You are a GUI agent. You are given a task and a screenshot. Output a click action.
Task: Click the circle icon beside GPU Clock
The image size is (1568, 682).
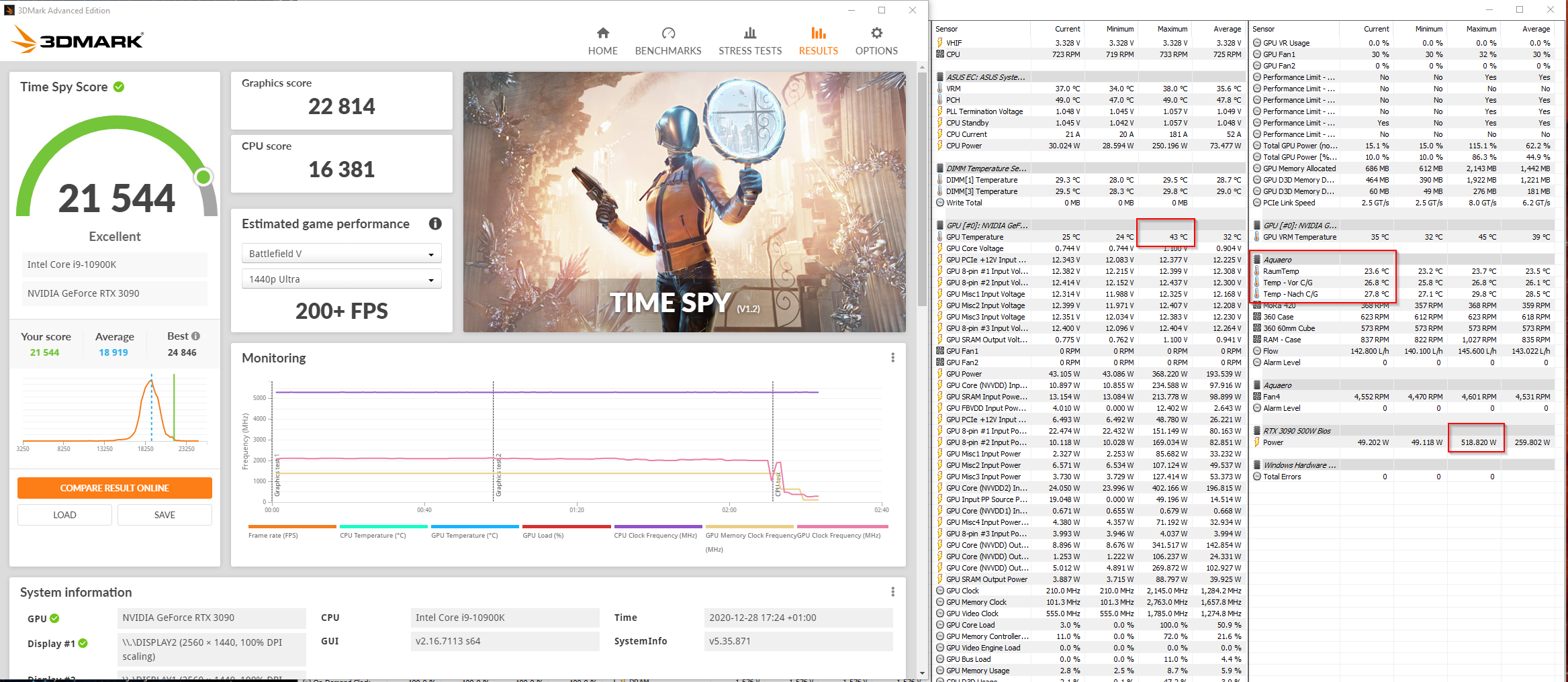pyautogui.click(x=940, y=591)
